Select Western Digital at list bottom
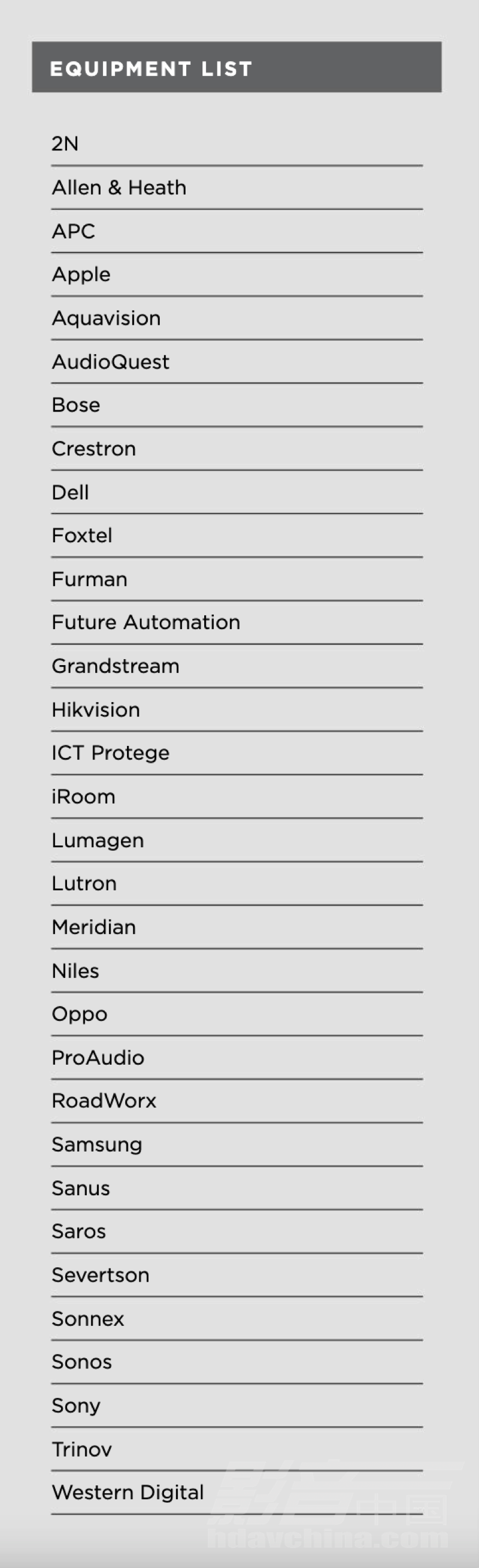This screenshot has width=479, height=1568. point(237,1493)
